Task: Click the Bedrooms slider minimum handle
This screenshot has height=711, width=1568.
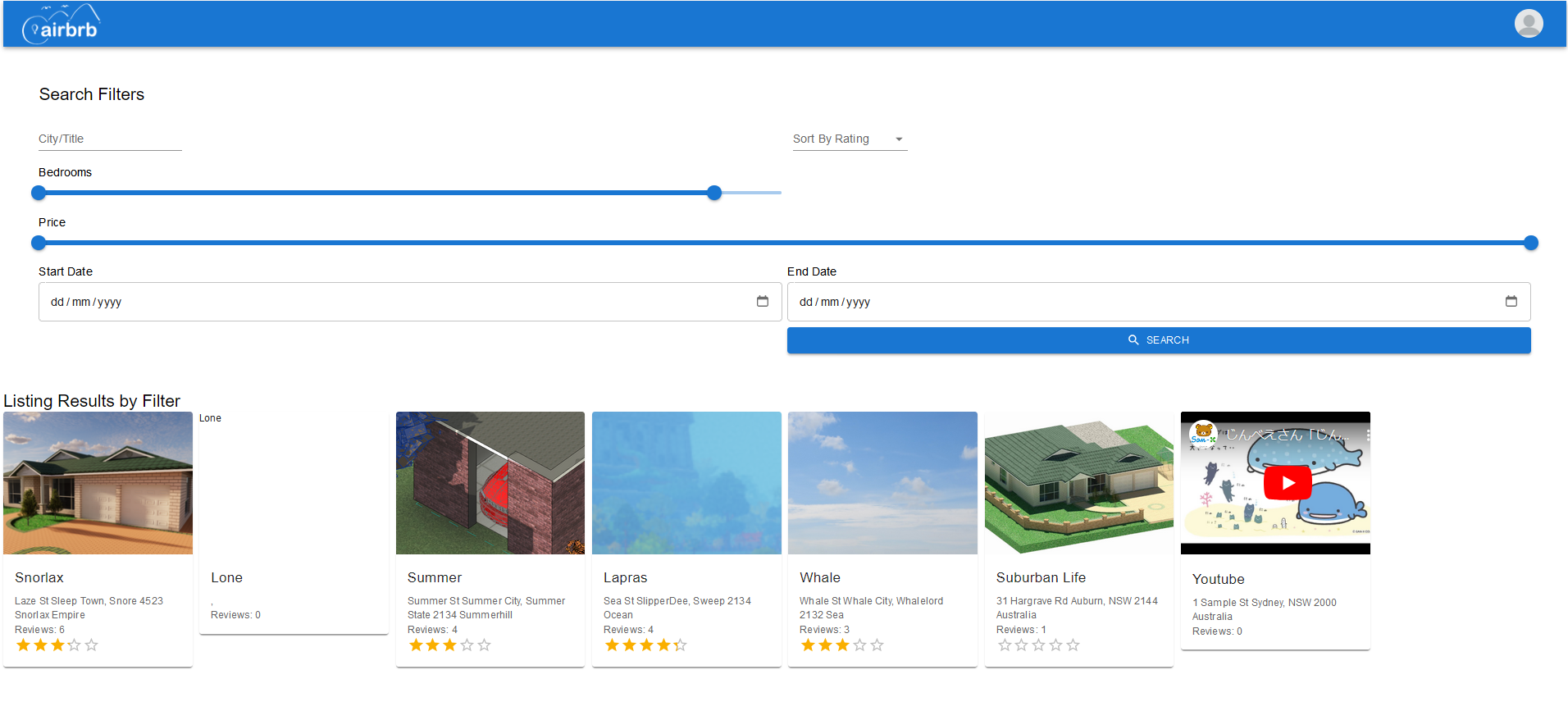Action: point(39,193)
